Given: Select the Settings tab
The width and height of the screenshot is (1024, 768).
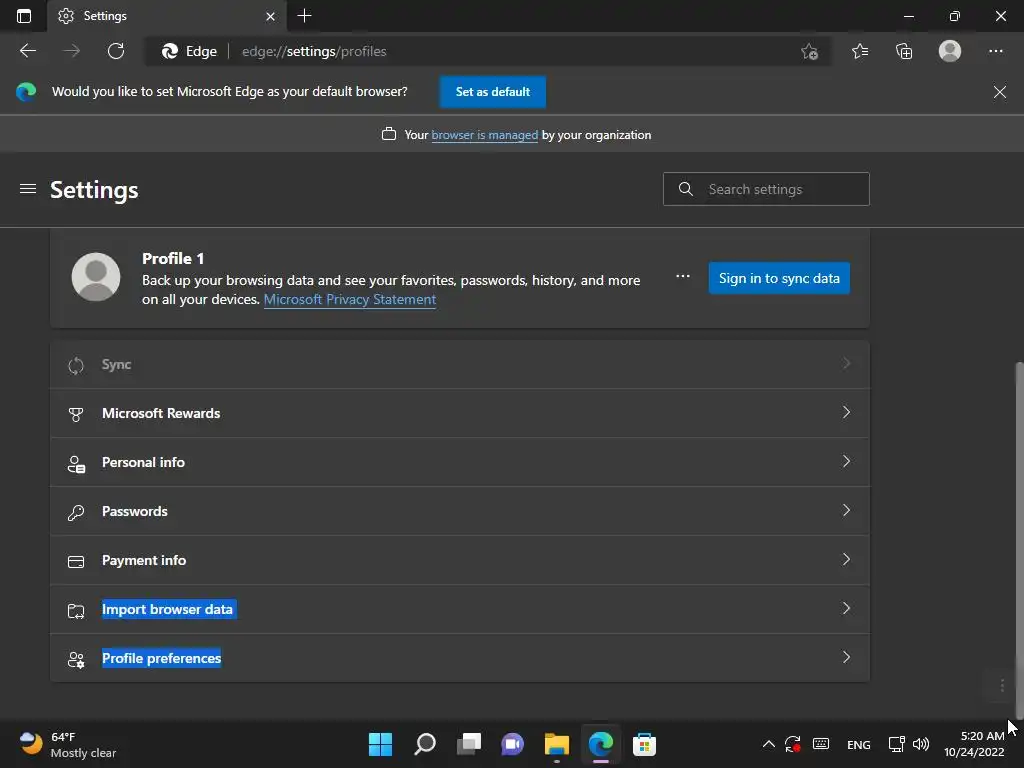Looking at the screenshot, I should (167, 16).
